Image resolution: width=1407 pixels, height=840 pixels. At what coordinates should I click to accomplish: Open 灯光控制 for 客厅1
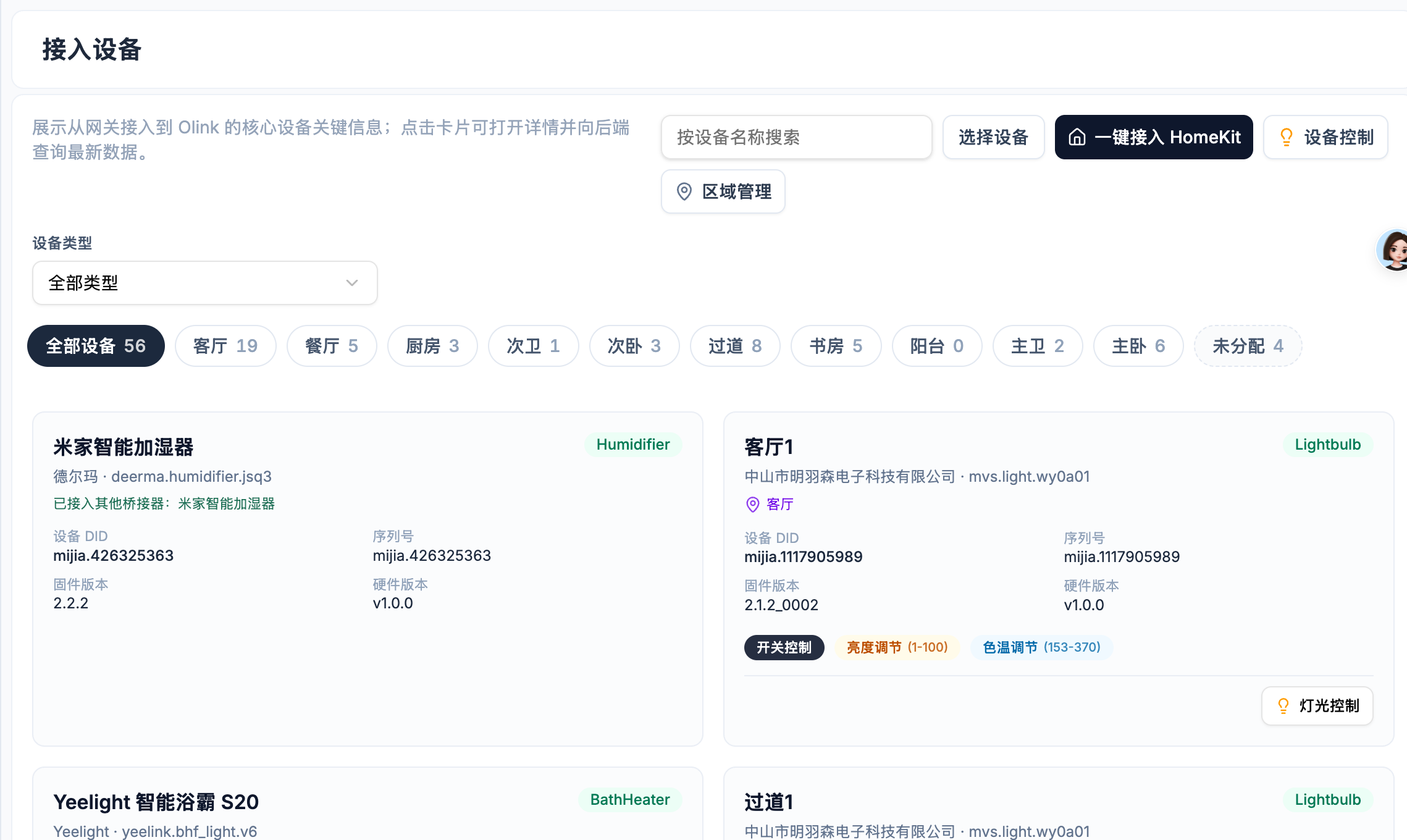pyautogui.click(x=1317, y=706)
